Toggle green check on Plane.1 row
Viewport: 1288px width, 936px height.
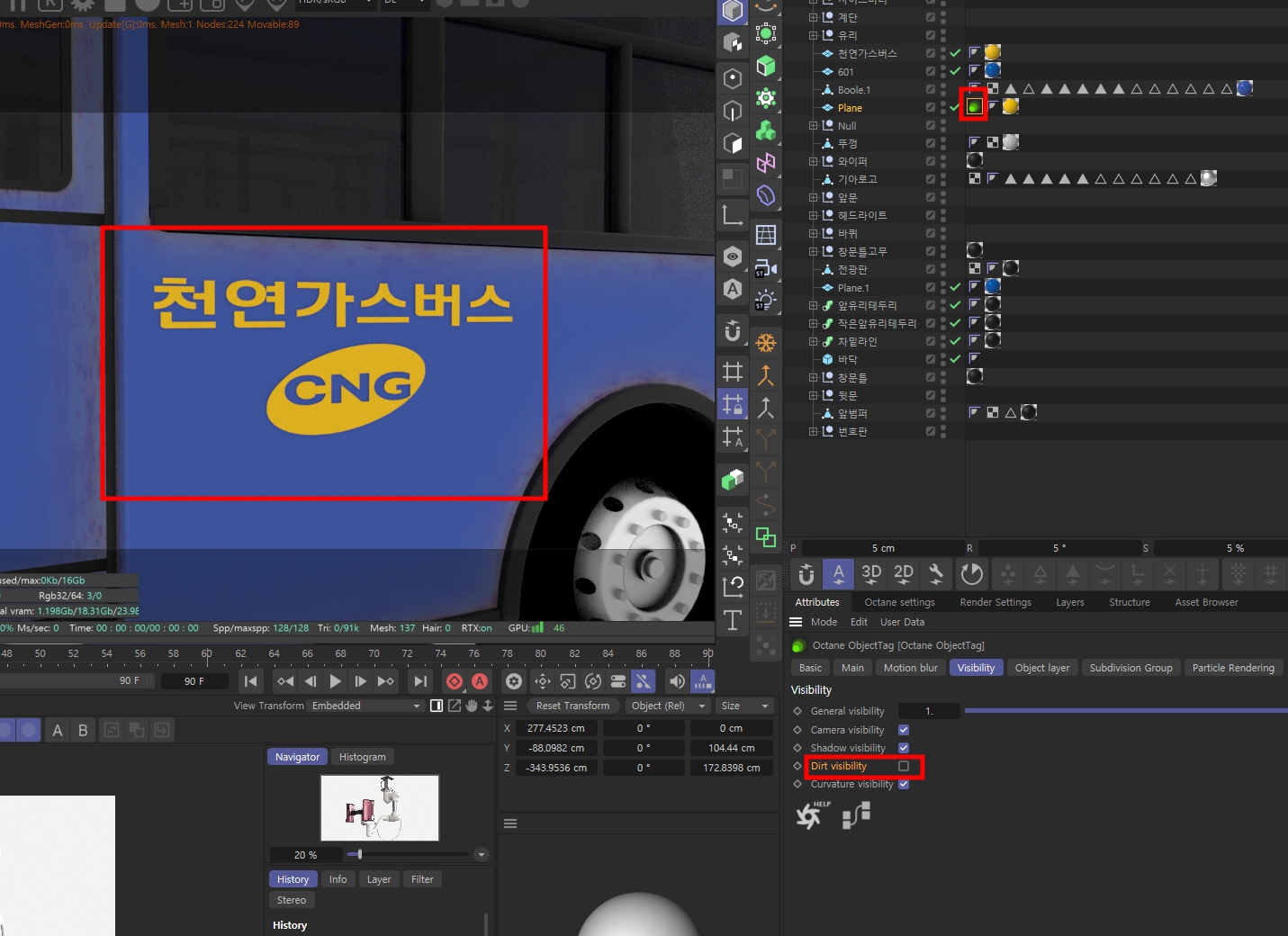tap(955, 287)
